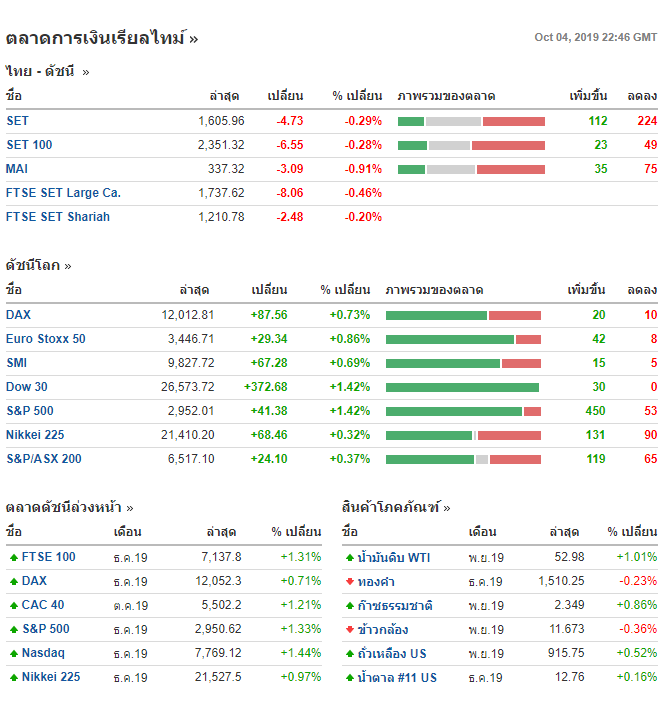The image size is (664, 708).
Task: Click the timestamp Oct 04, 2019 22:46 GMT
Action: tap(596, 37)
